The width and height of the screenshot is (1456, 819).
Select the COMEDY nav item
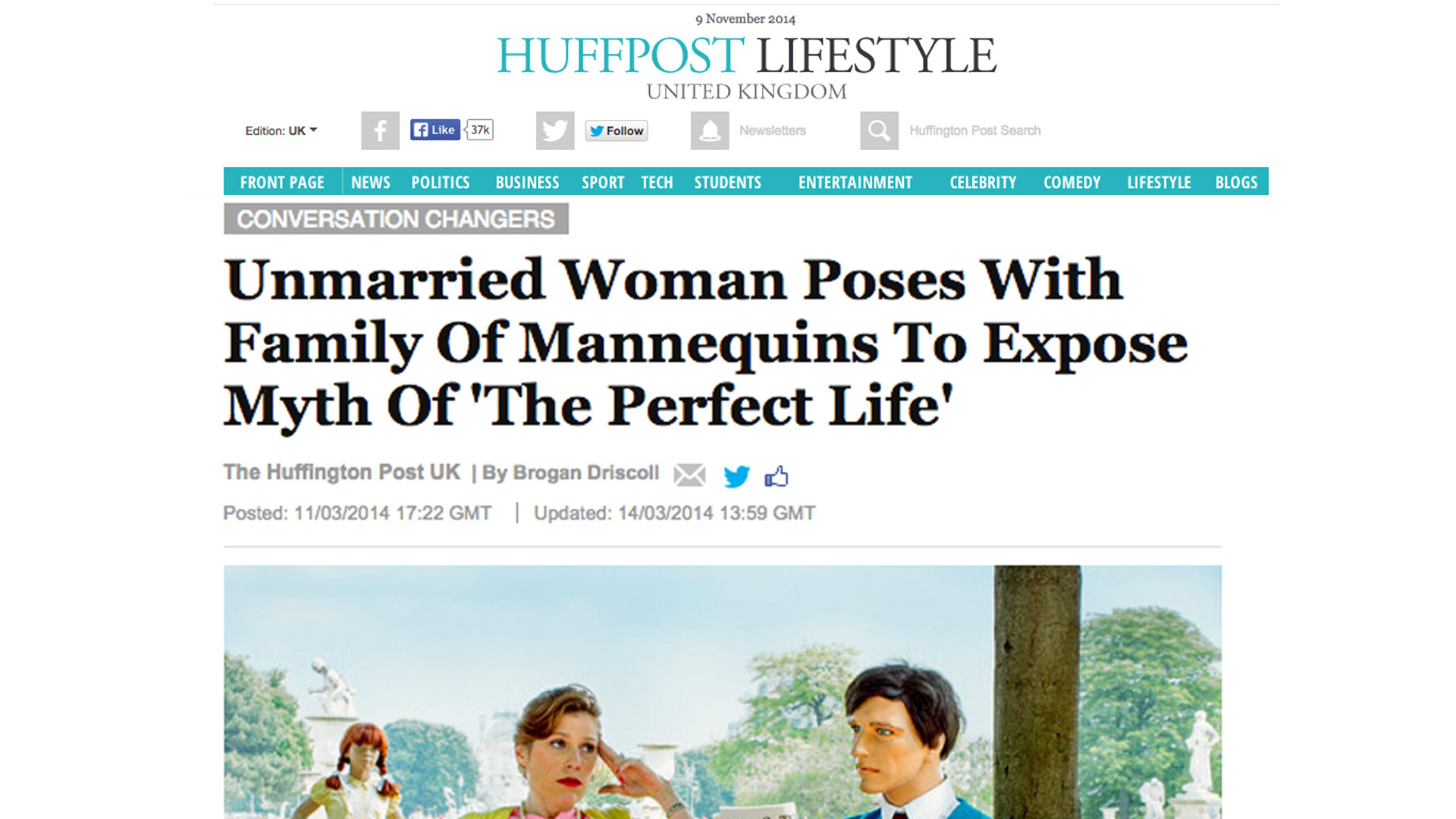(1072, 182)
